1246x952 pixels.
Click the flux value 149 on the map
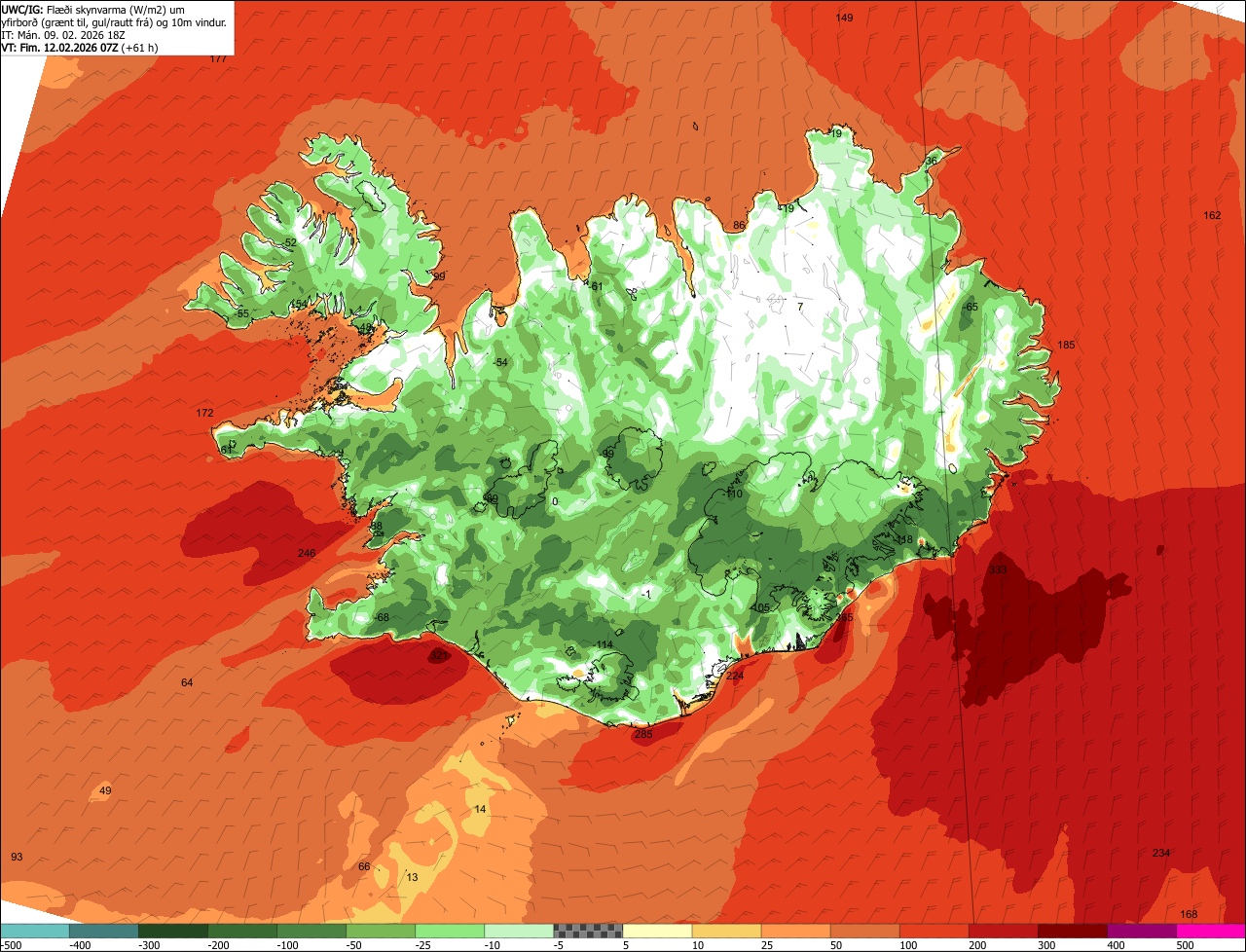click(x=845, y=18)
